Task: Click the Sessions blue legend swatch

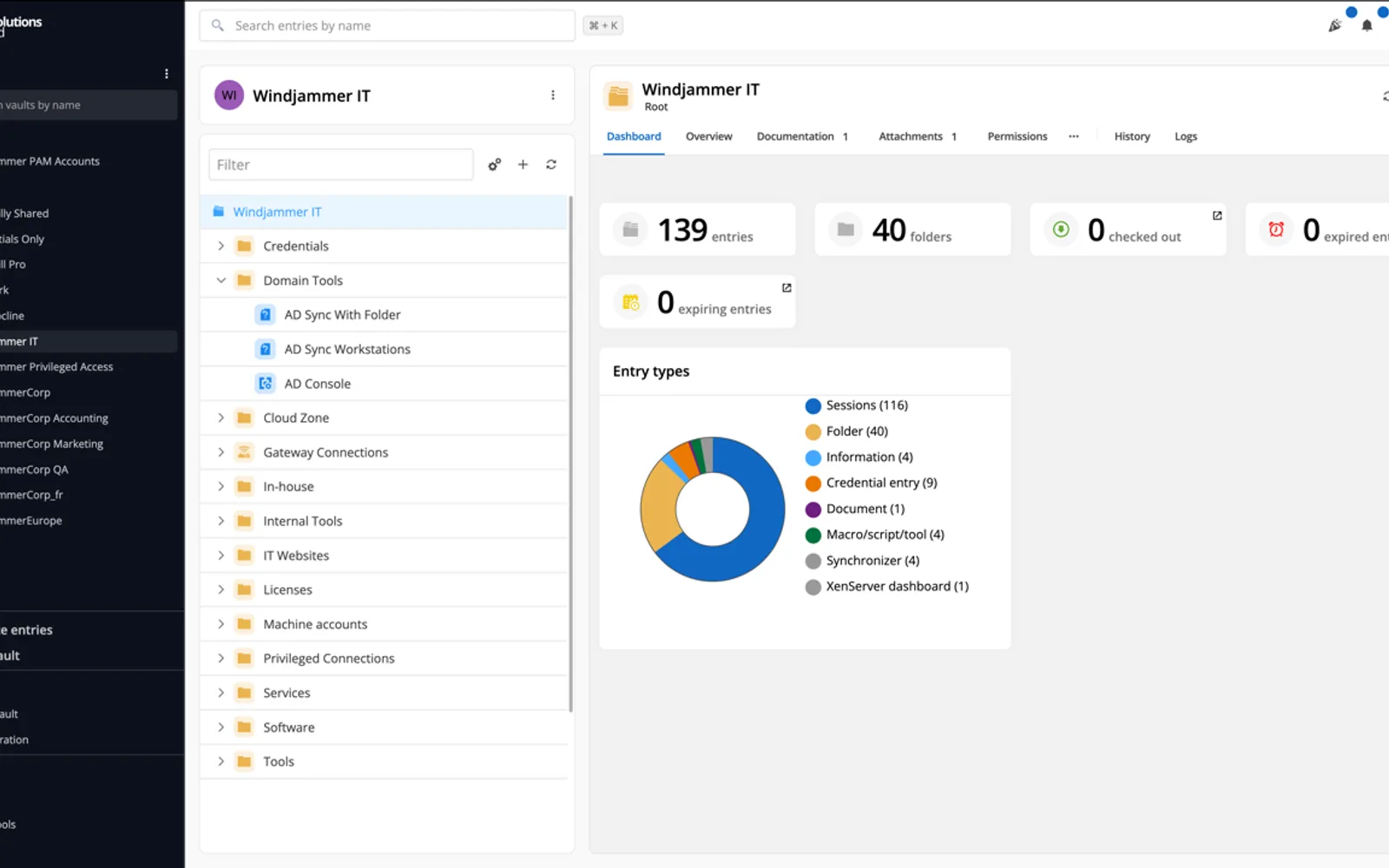Action: coord(813,406)
